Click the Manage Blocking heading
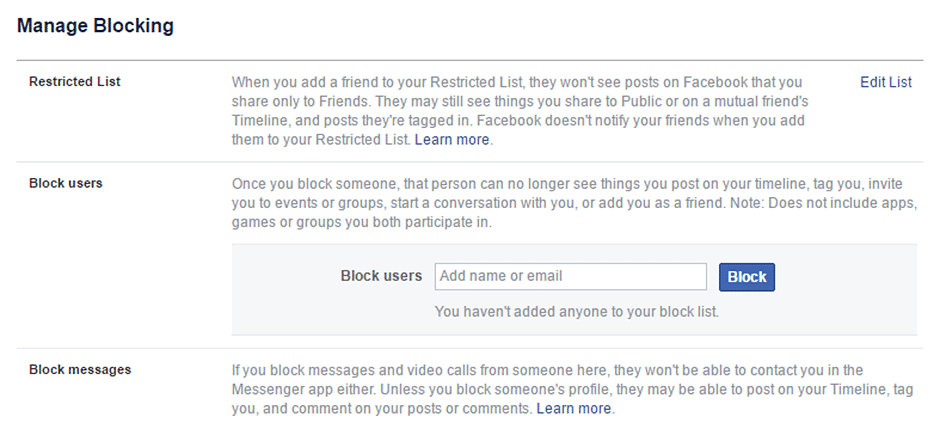This screenshot has width=940, height=429. [96, 27]
